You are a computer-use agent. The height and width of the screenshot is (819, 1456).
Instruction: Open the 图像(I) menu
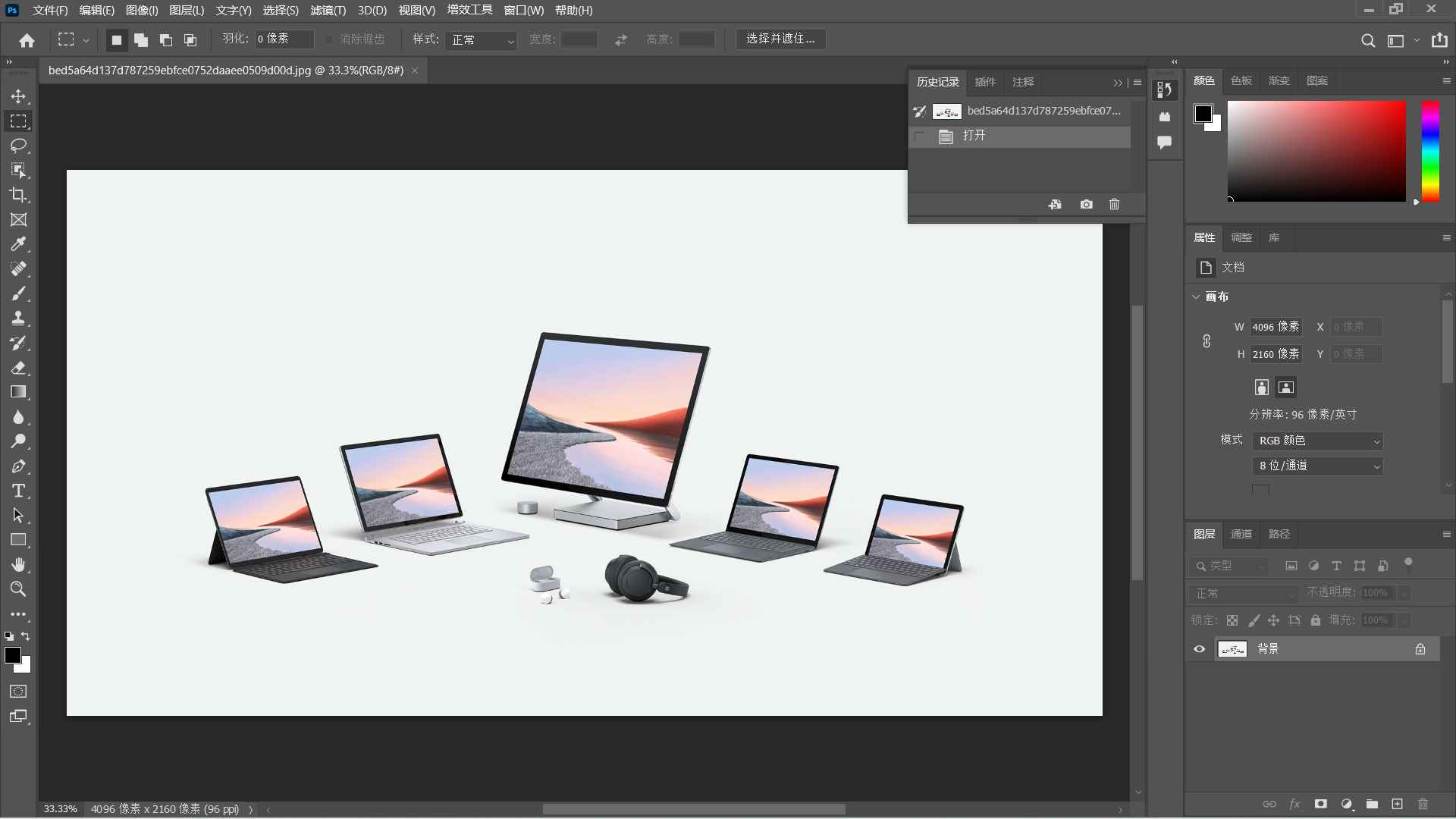pos(142,11)
